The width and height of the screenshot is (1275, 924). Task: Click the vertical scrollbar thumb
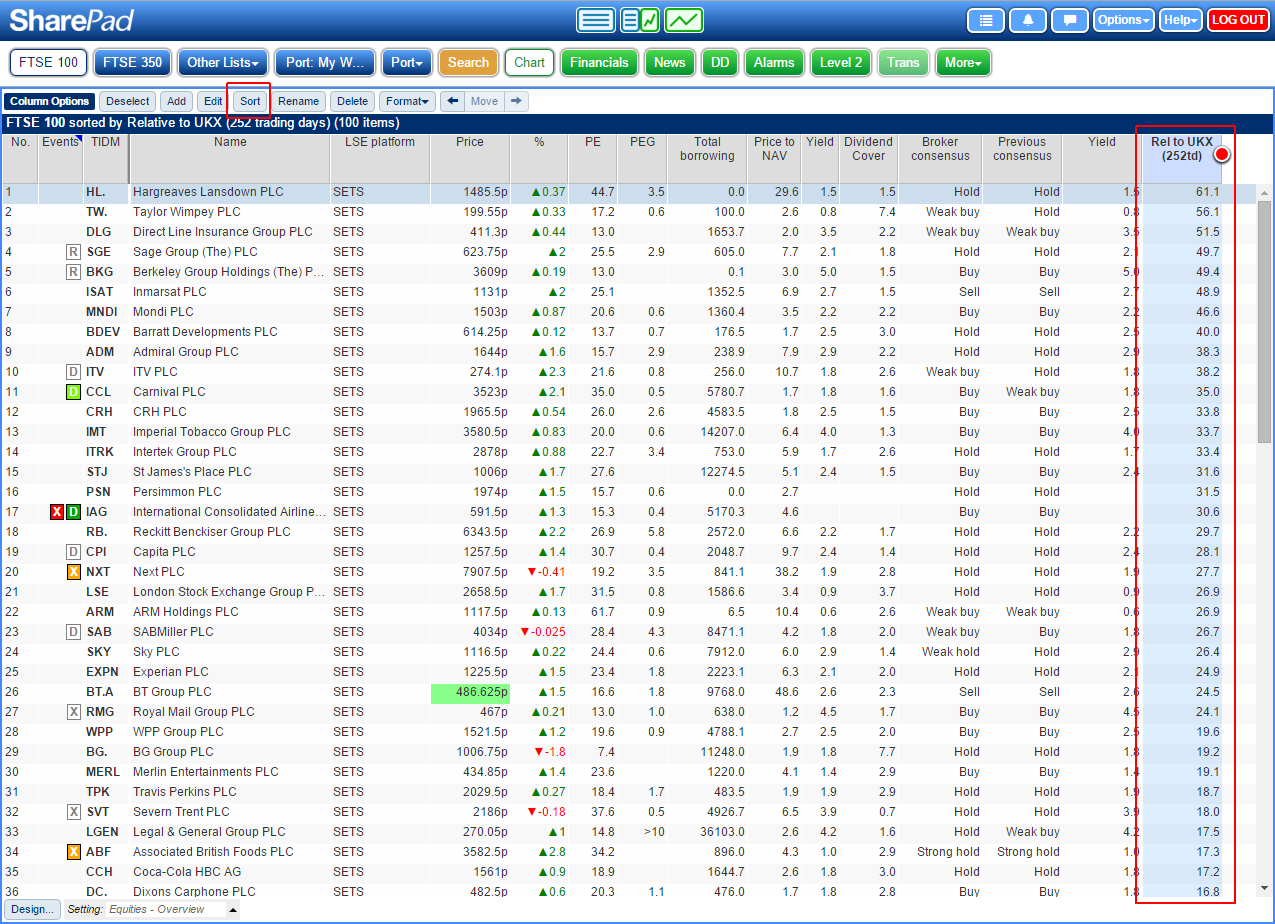pyautogui.click(x=1264, y=320)
